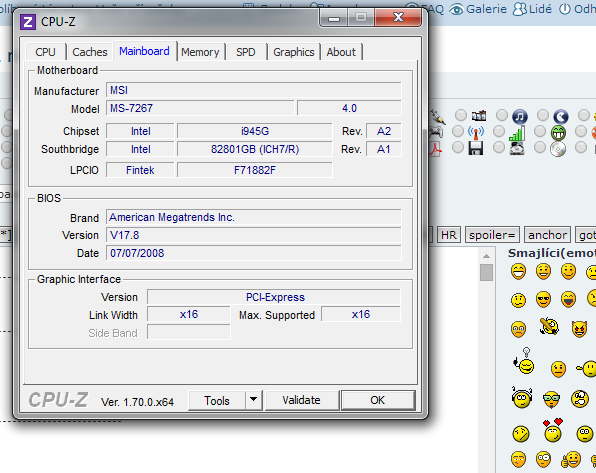Choose the radio button beside the green grin icon
The image size is (596, 473).
pos(540,132)
